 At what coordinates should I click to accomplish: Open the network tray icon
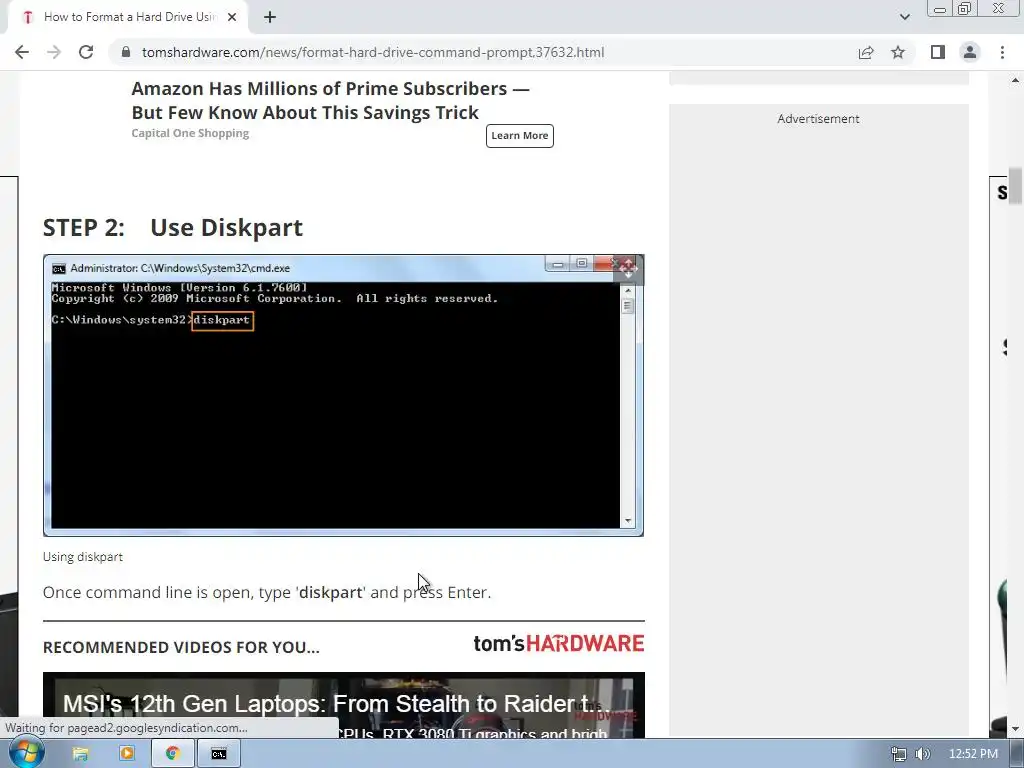[x=899, y=754]
